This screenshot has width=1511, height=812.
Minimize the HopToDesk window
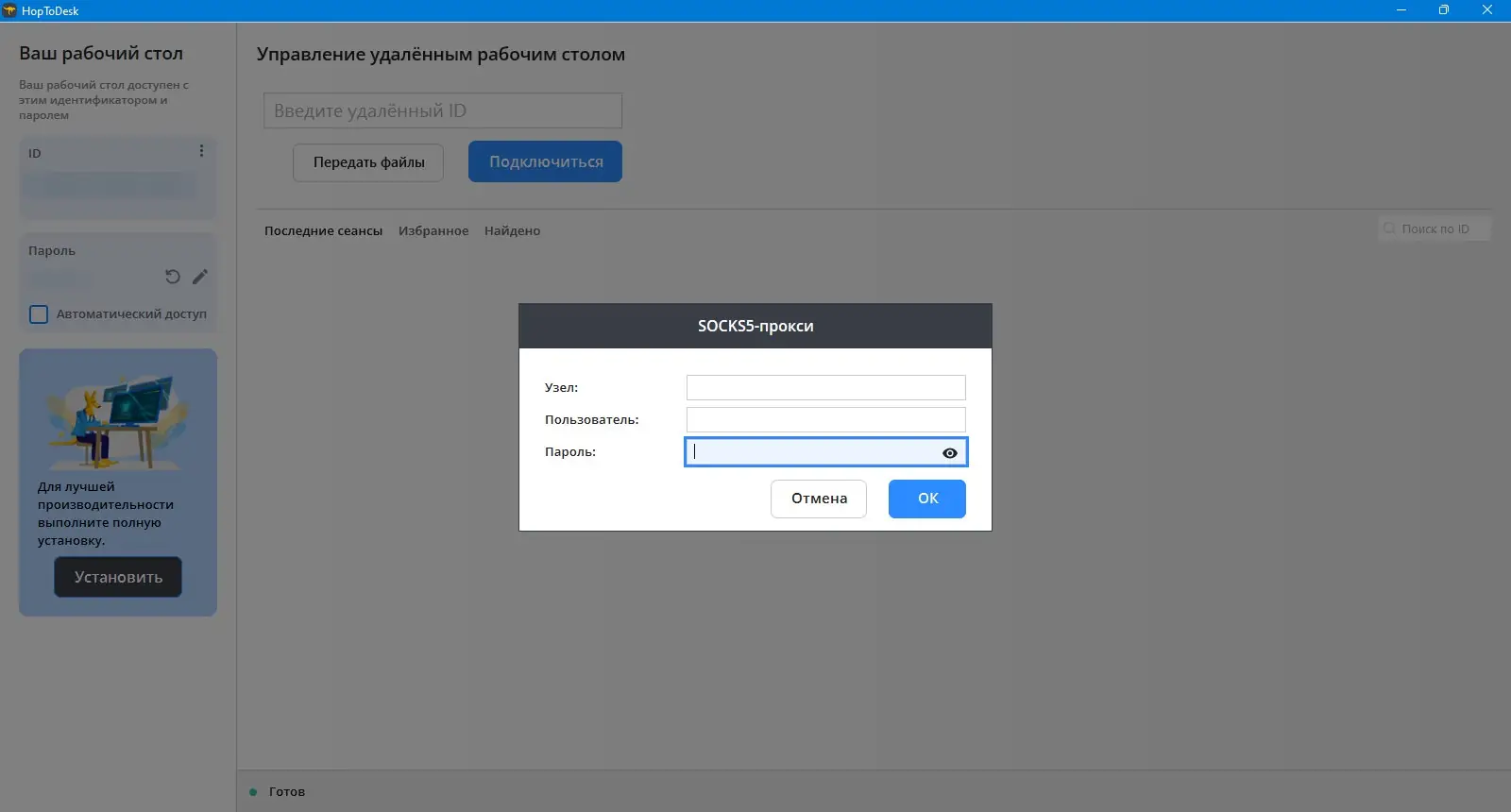1401,10
